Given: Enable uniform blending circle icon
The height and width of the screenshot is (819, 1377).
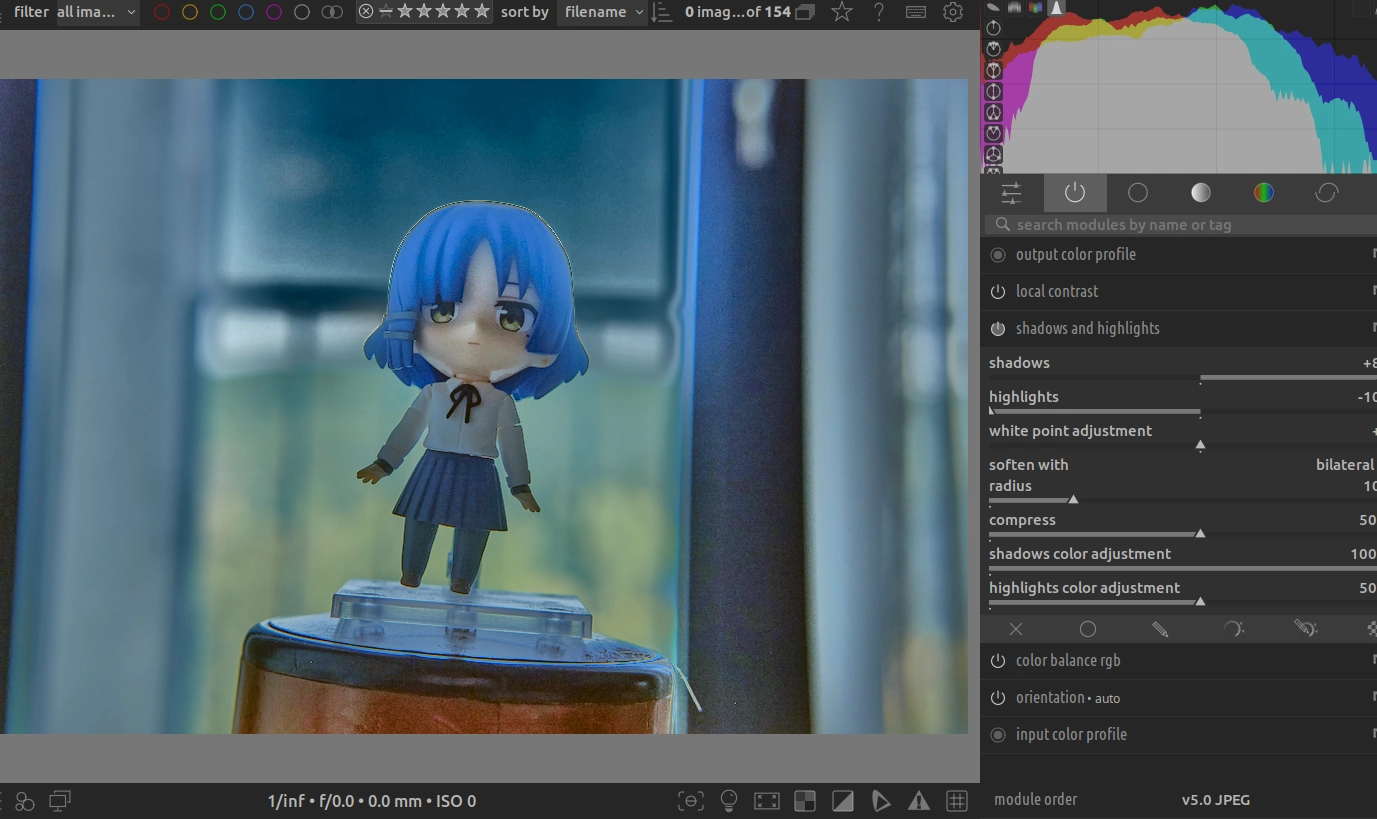Looking at the screenshot, I should [x=1088, y=629].
